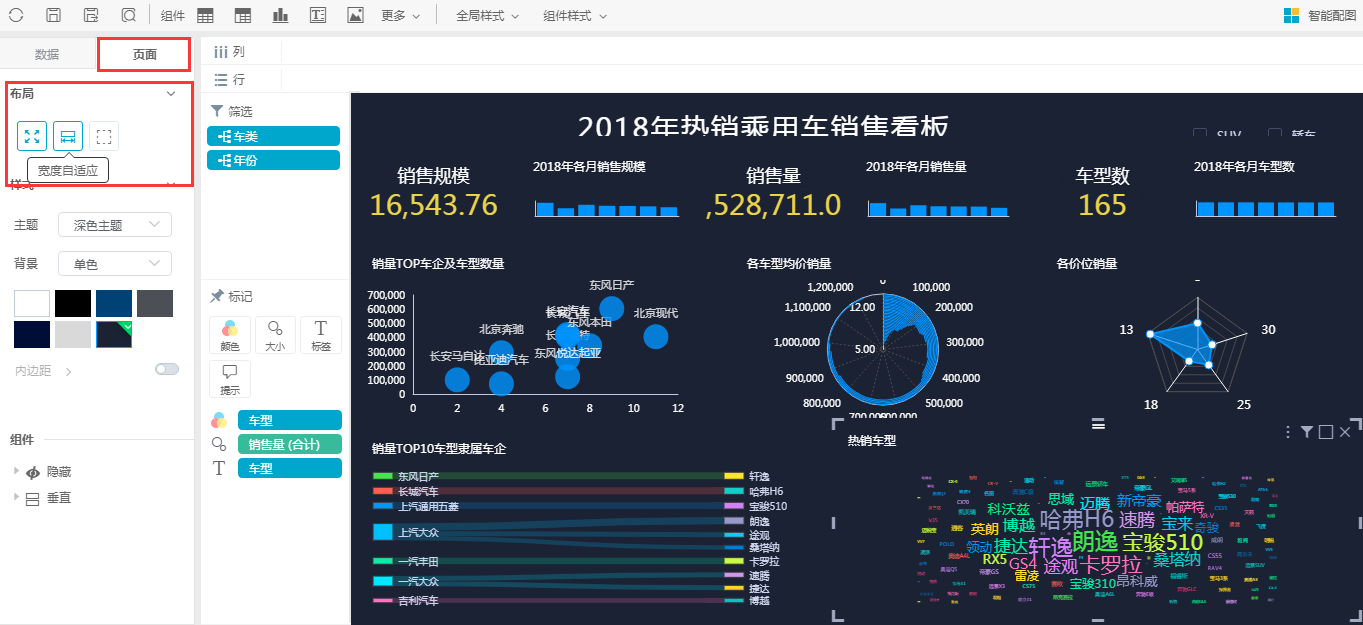Check the SUV checkbox on the dashboard
The width and height of the screenshot is (1363, 625).
1200,134
